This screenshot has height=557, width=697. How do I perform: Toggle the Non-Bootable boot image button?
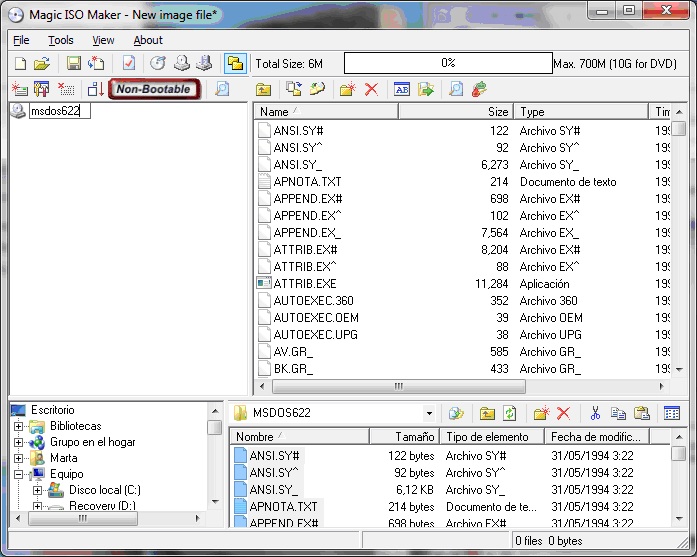click(153, 90)
